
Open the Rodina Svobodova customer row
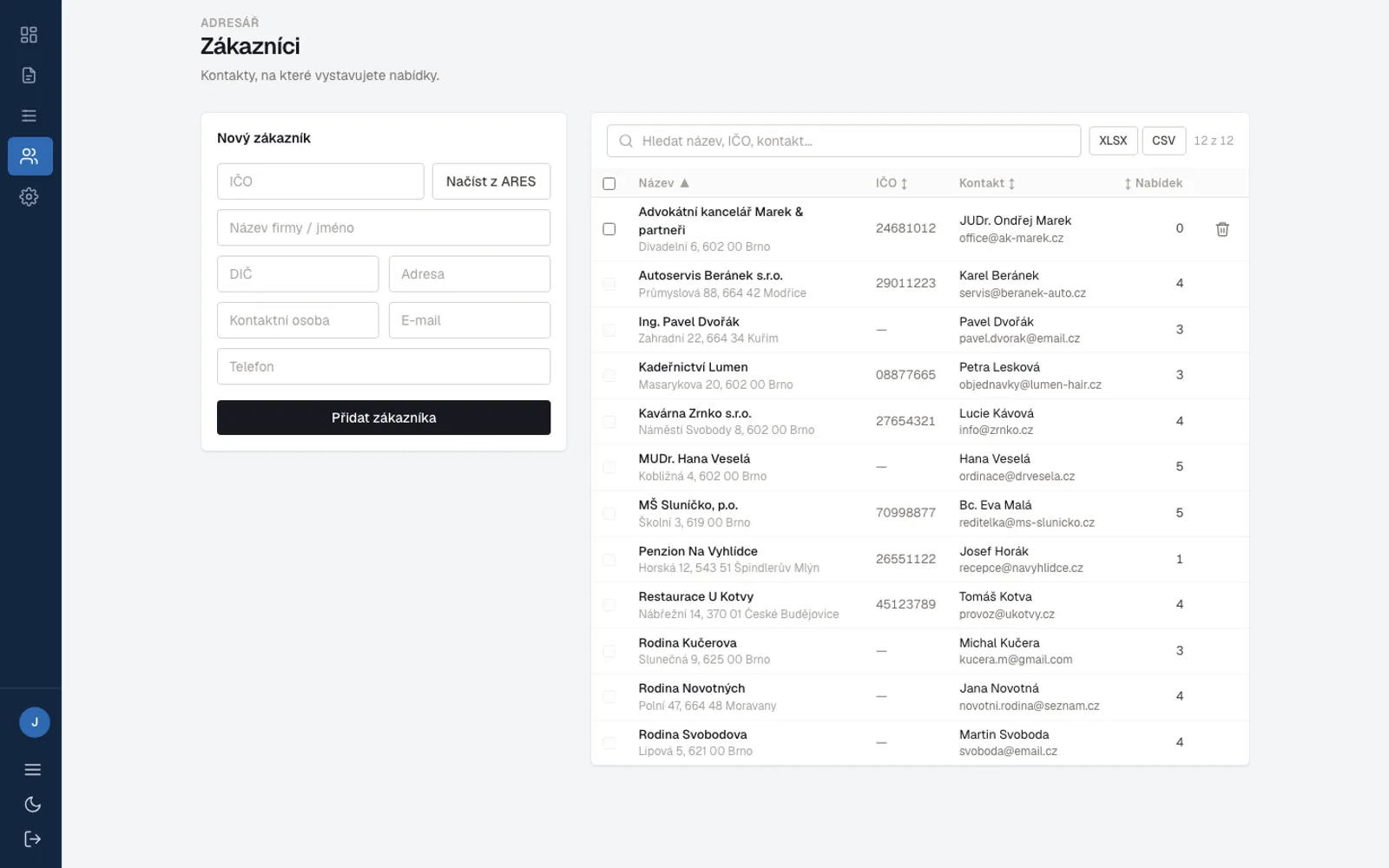pyautogui.click(x=920, y=742)
